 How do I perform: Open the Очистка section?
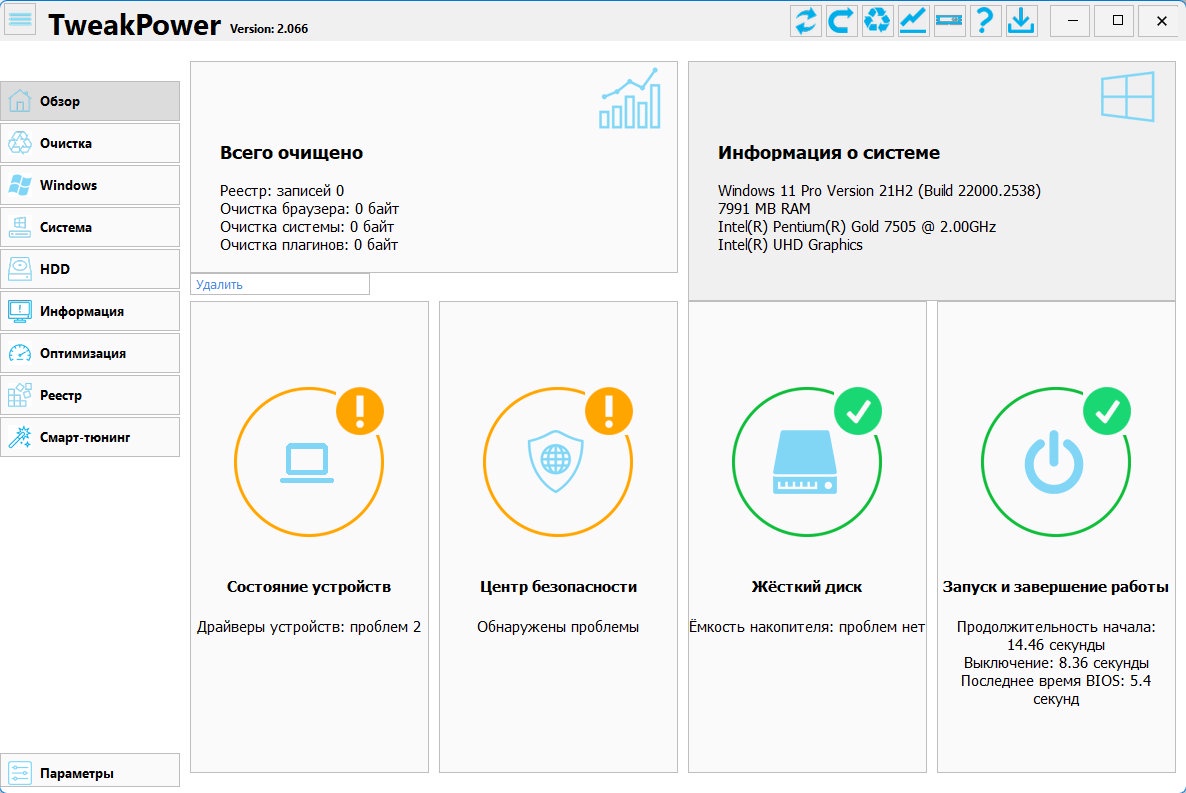[90, 143]
